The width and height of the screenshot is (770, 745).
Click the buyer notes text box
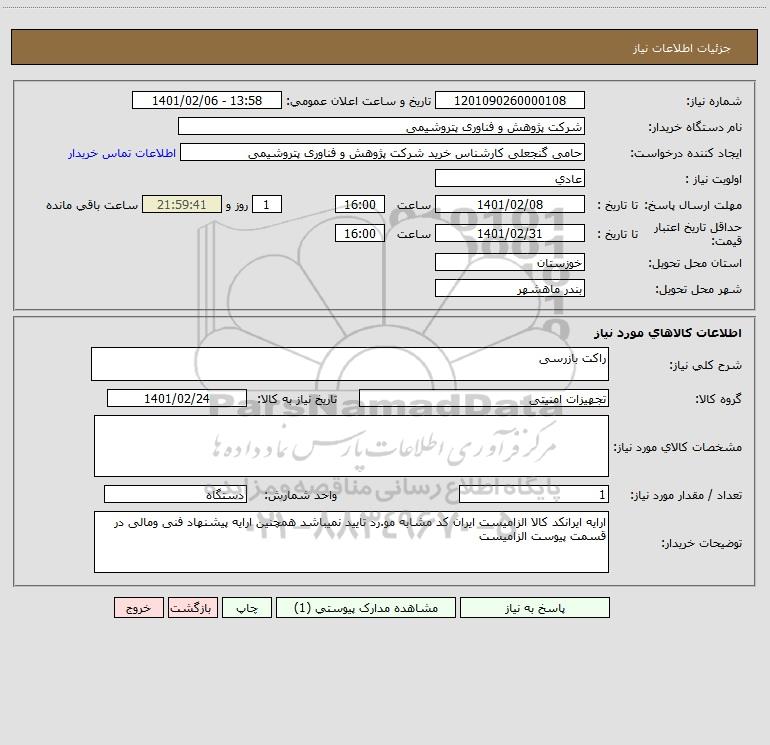tap(351, 542)
